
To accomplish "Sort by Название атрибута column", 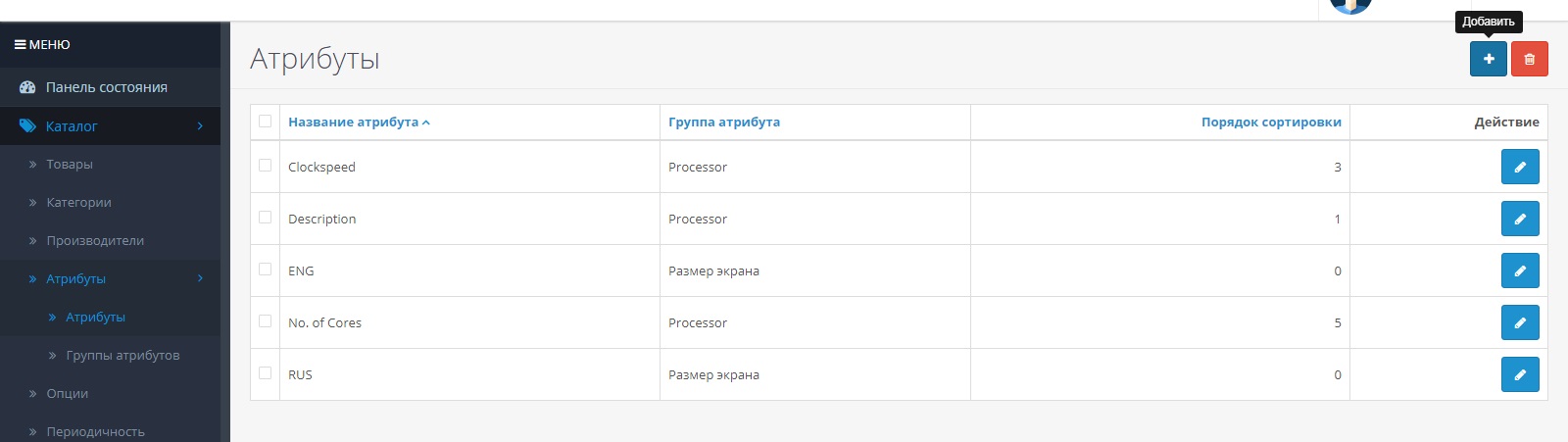I will 353,123.
